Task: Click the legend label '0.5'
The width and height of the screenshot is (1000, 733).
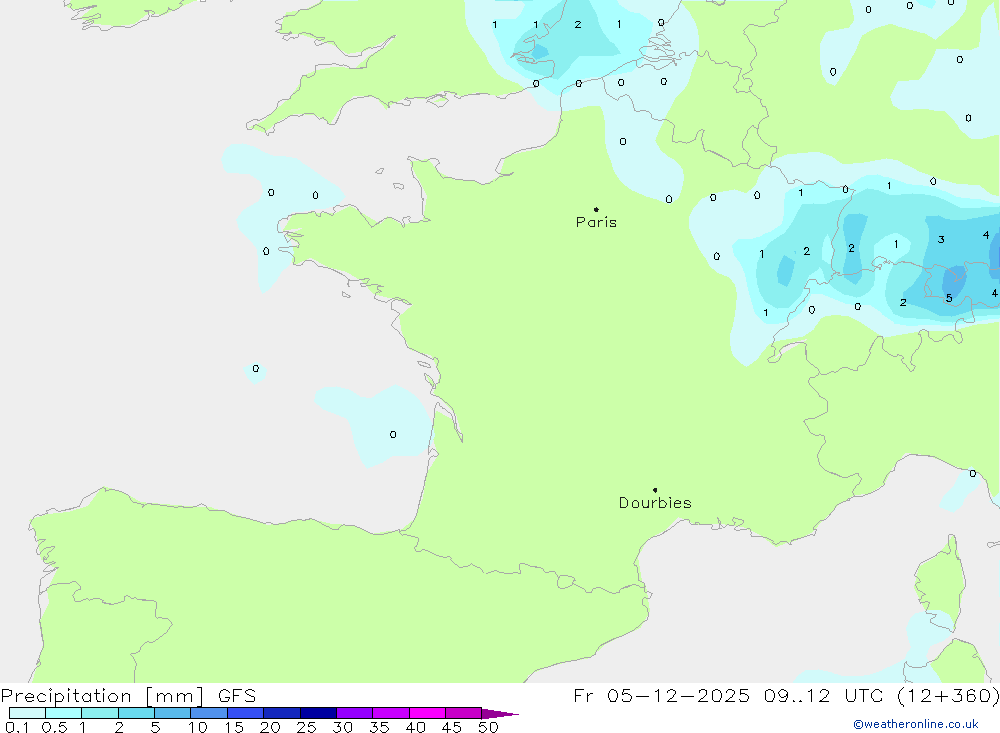Action: click(54, 727)
